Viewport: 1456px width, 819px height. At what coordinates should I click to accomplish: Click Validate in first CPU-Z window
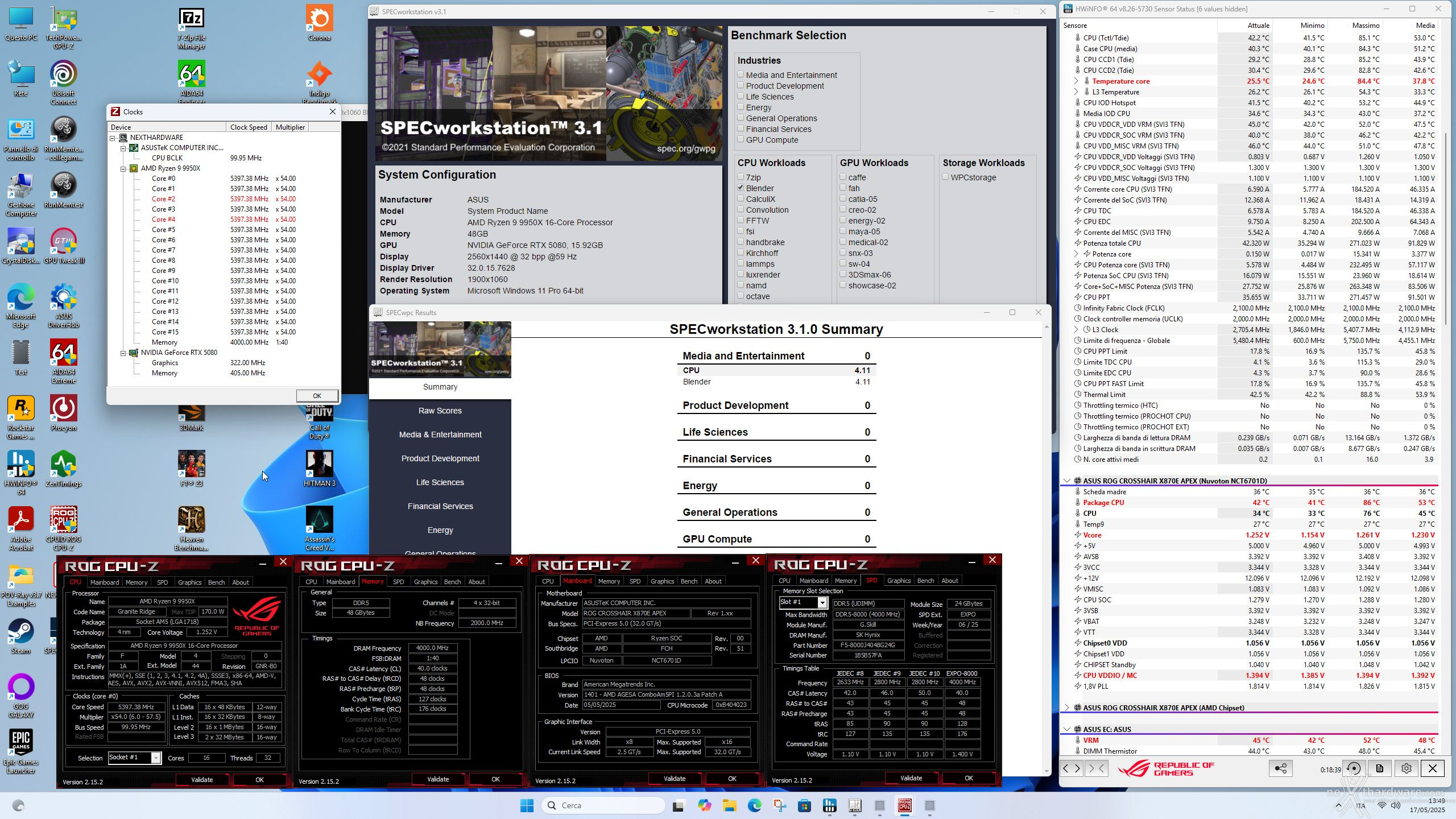tap(202, 780)
